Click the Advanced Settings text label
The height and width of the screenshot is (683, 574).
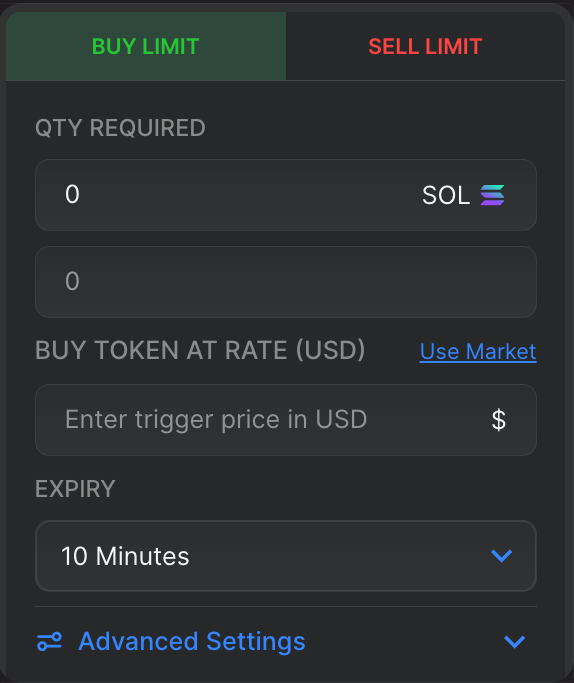click(192, 642)
